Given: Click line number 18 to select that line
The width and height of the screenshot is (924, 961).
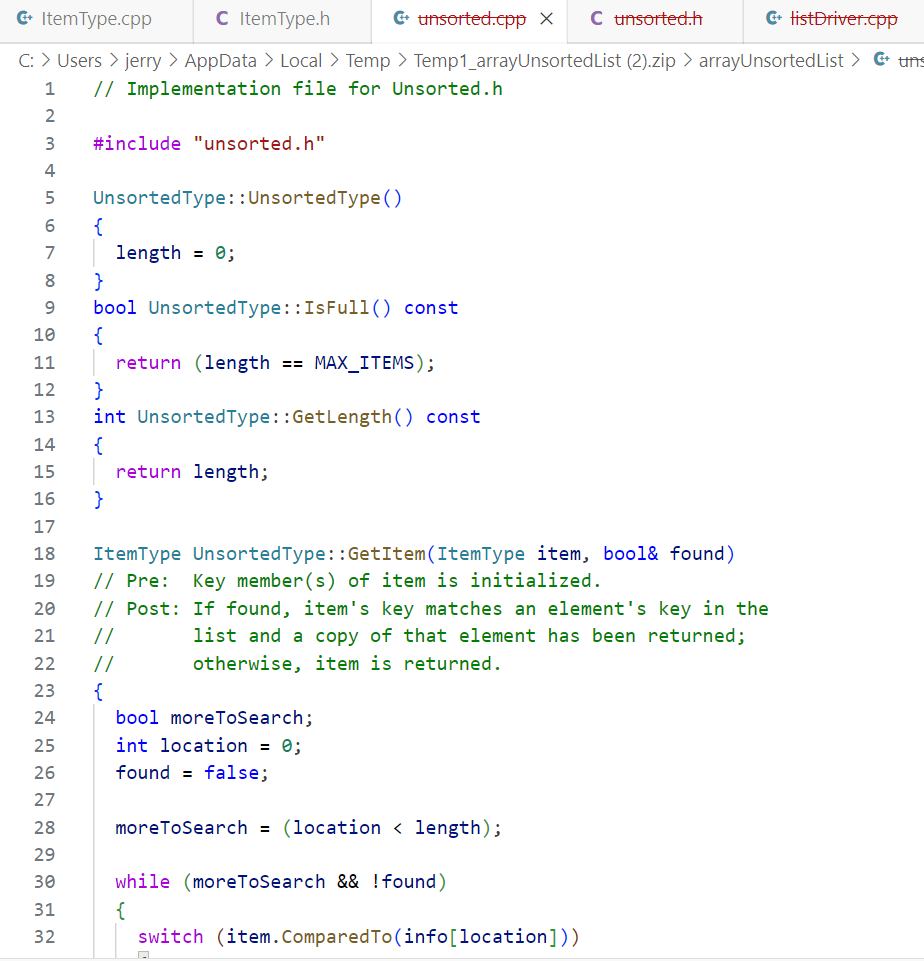Looking at the screenshot, I should 44,553.
